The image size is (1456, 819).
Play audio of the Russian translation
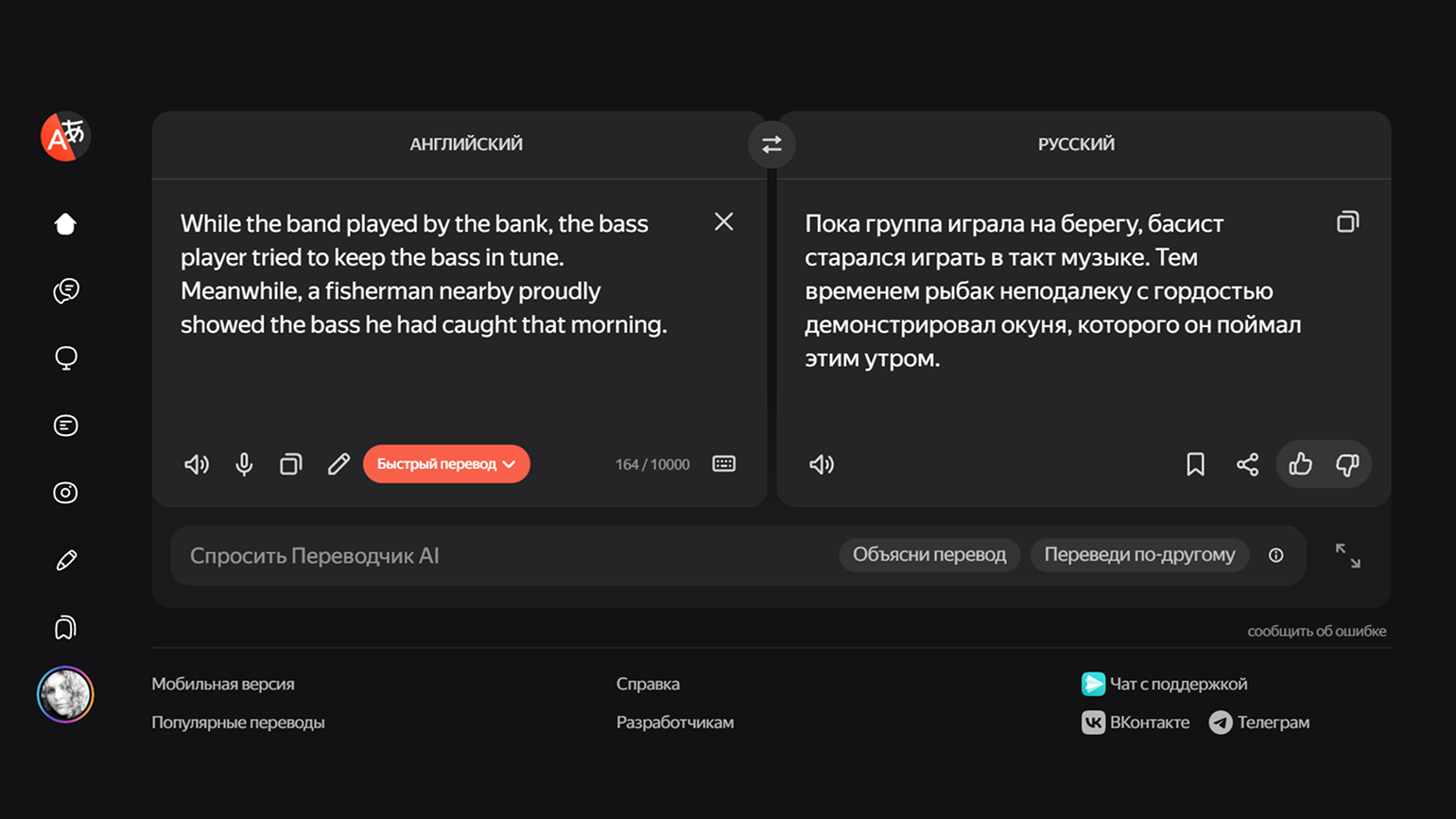(822, 464)
